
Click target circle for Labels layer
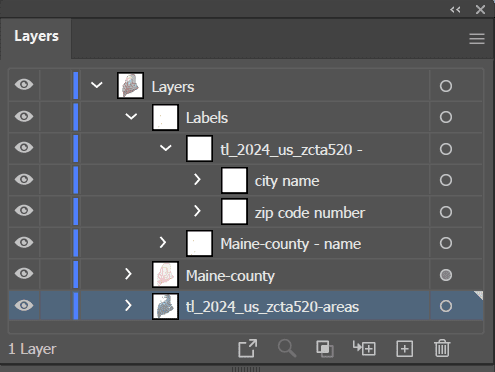tap(446, 117)
